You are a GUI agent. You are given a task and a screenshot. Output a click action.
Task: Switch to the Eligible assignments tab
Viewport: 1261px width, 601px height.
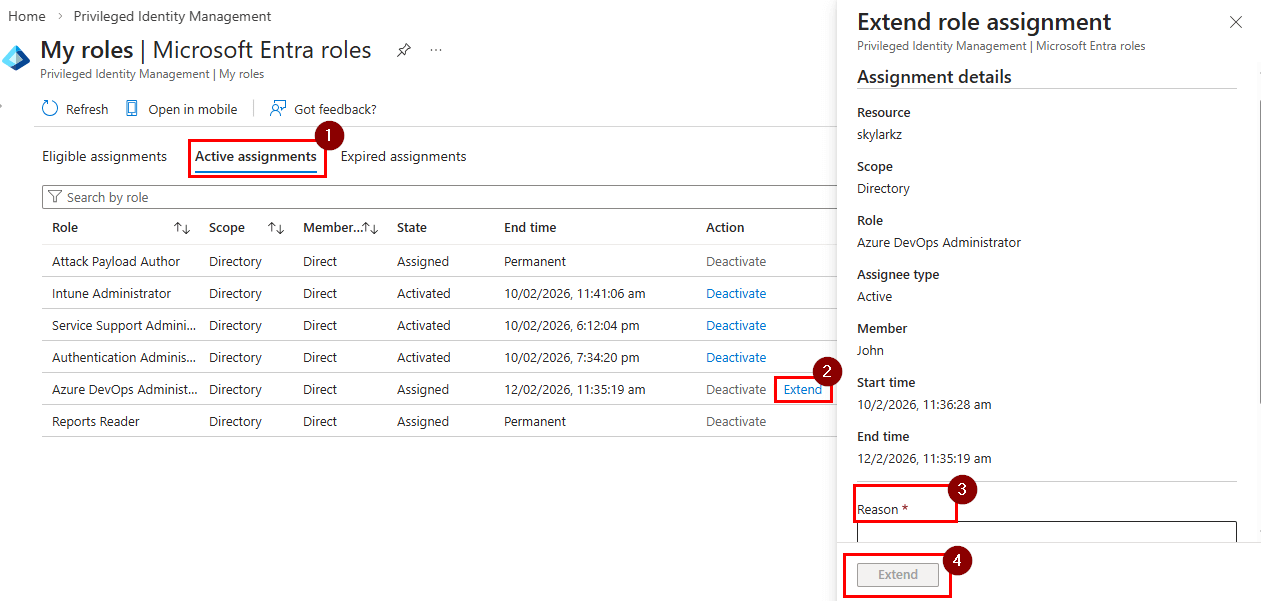tap(104, 156)
